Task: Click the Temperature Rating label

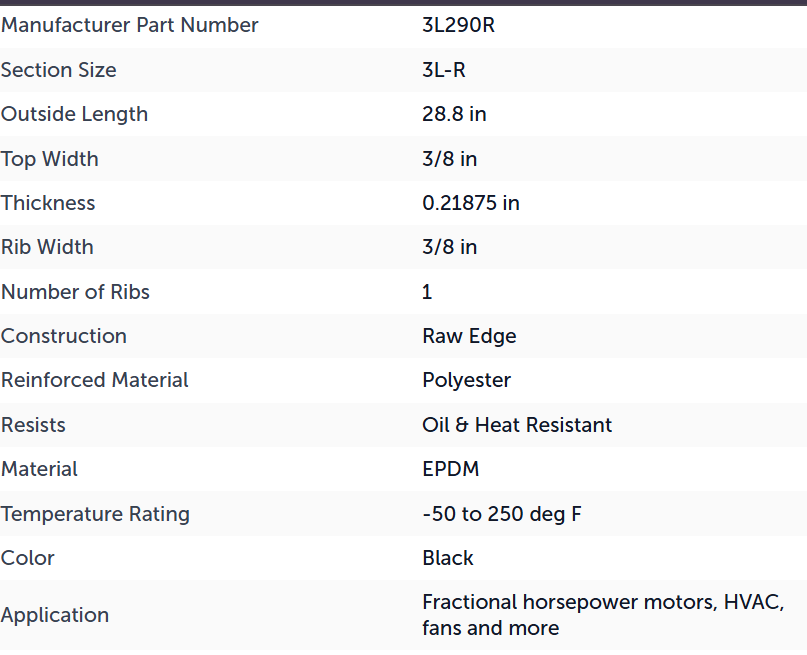Action: (x=95, y=514)
